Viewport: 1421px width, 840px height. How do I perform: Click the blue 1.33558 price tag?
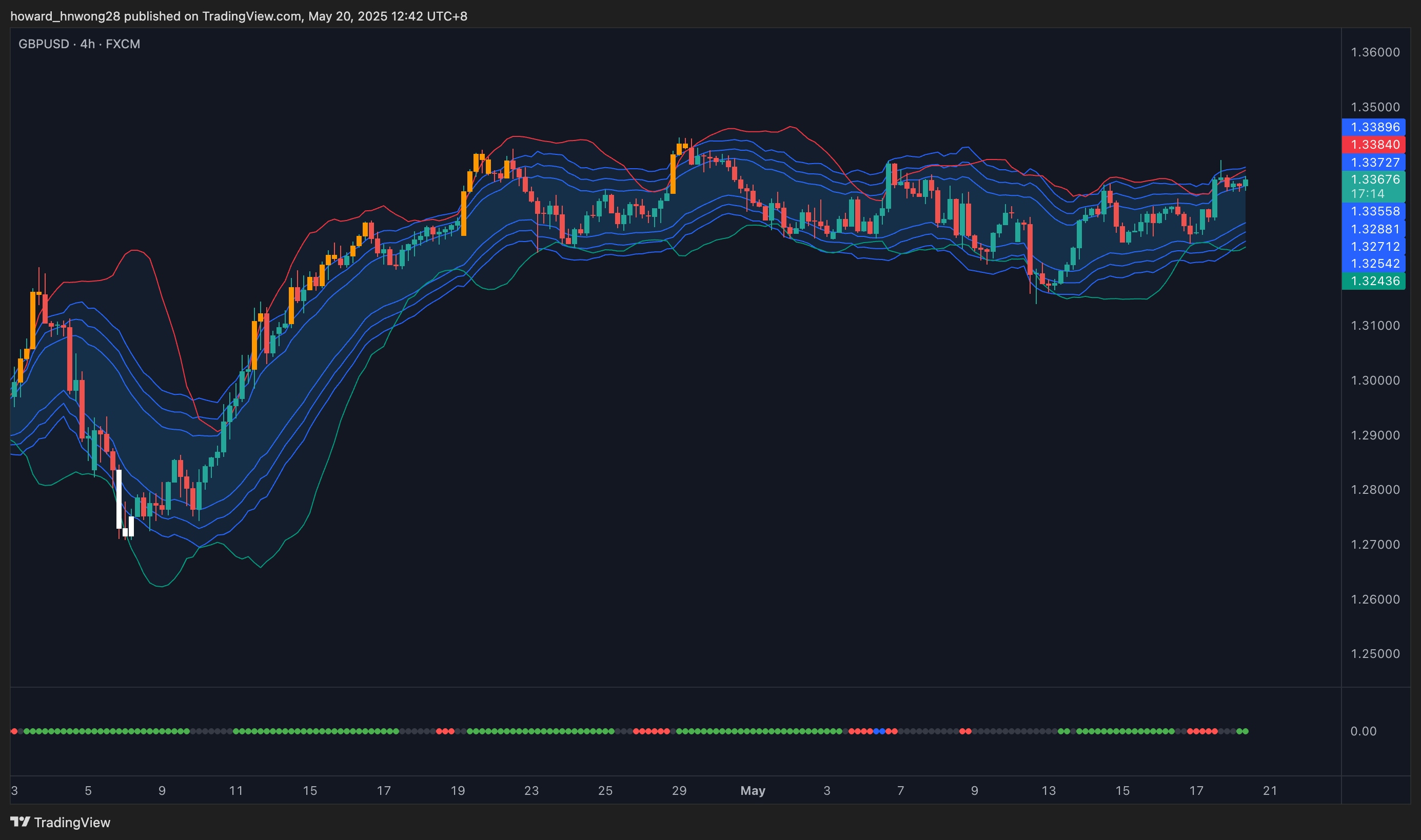tap(1374, 212)
